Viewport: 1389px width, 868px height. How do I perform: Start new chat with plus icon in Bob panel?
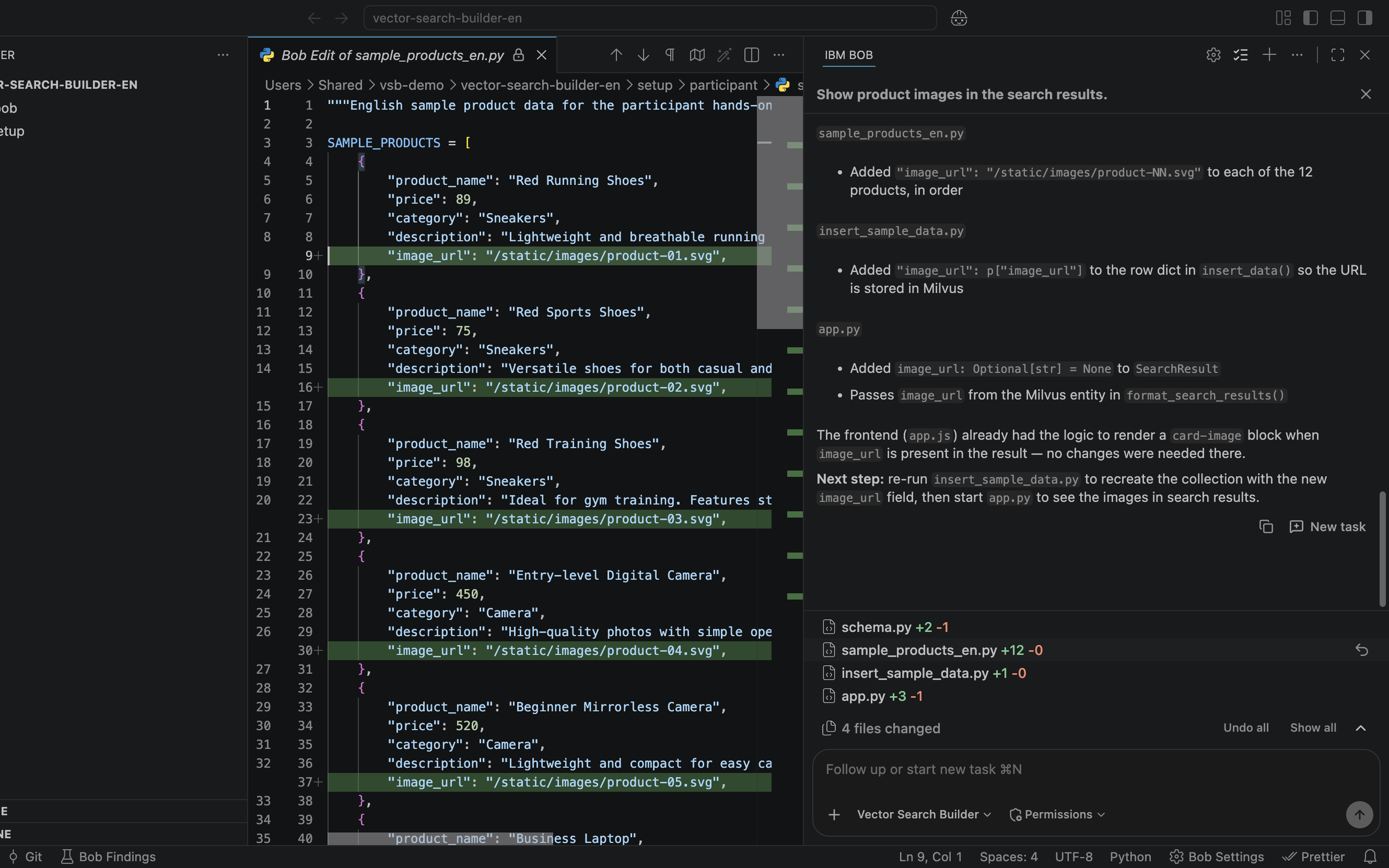coord(1269,55)
